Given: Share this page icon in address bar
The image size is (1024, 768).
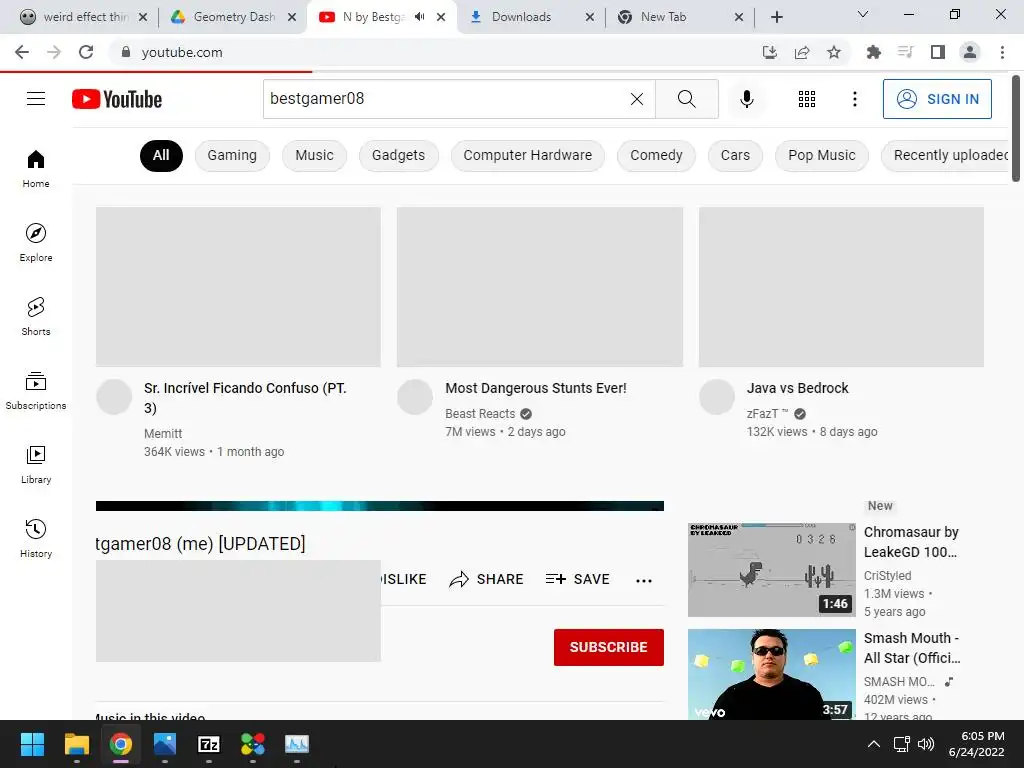Looking at the screenshot, I should (802, 52).
